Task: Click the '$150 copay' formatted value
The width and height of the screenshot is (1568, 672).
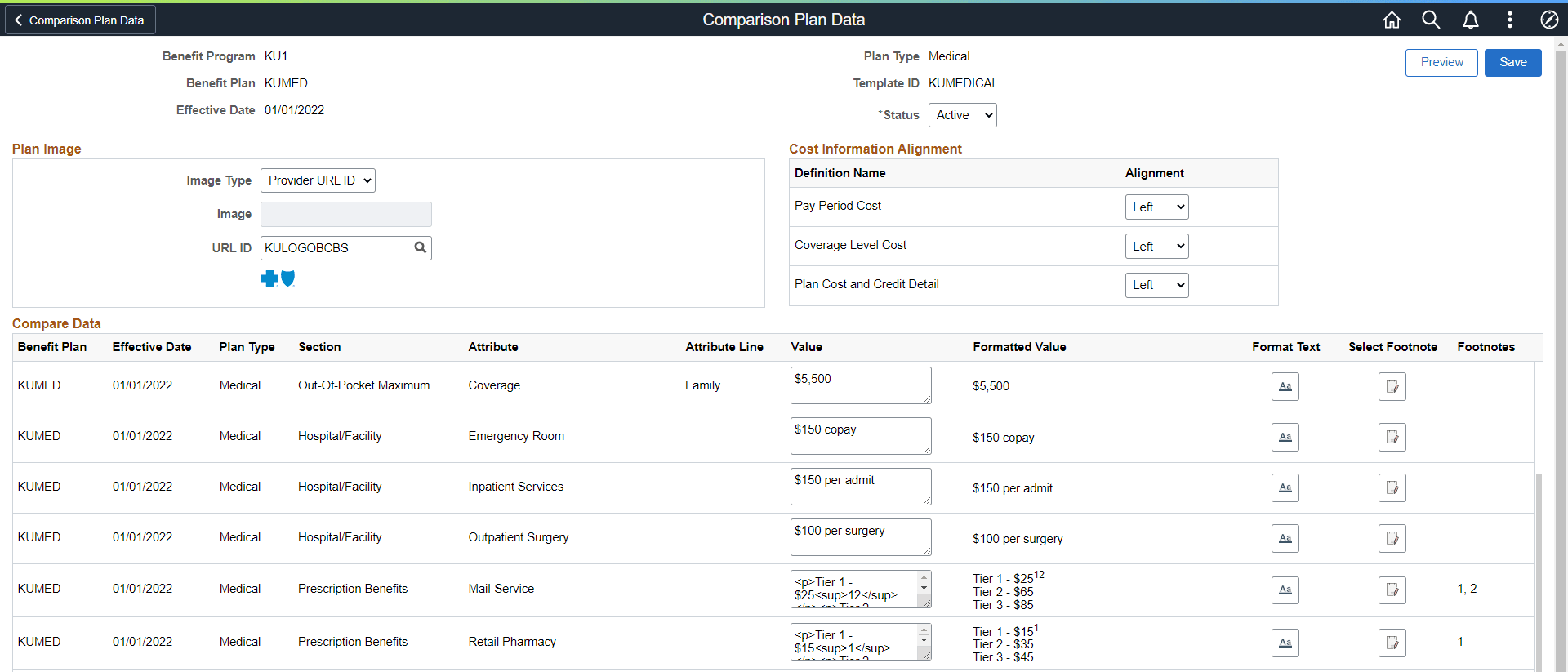Action: coord(1003,438)
